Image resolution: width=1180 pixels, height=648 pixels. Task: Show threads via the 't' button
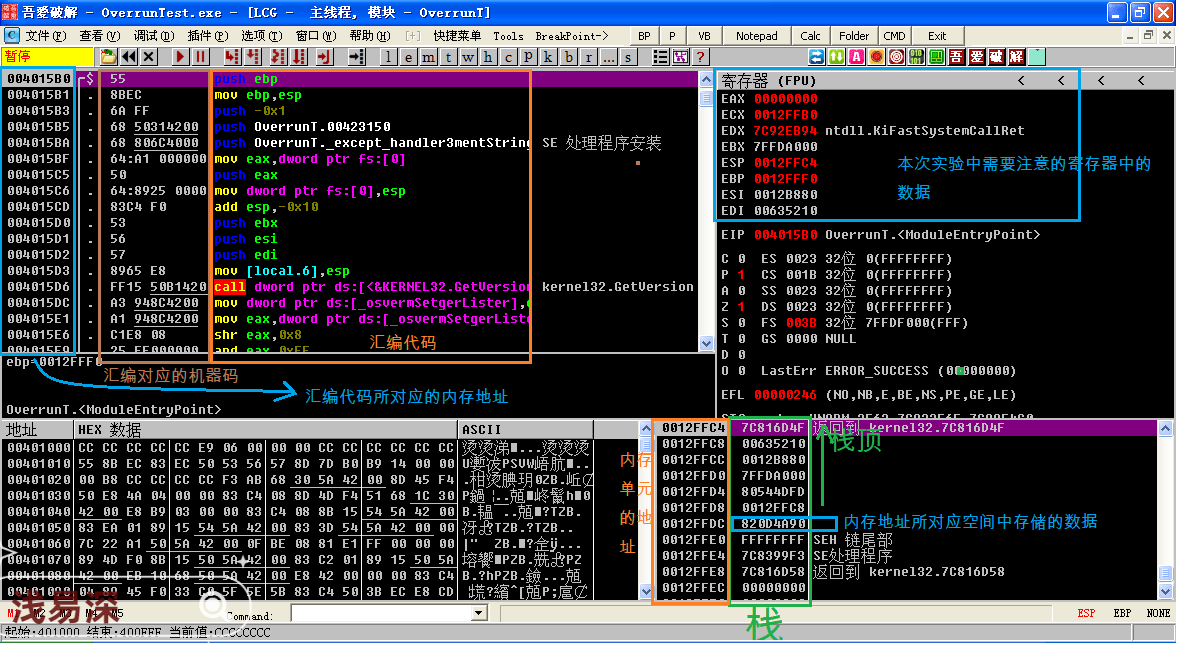coord(449,56)
